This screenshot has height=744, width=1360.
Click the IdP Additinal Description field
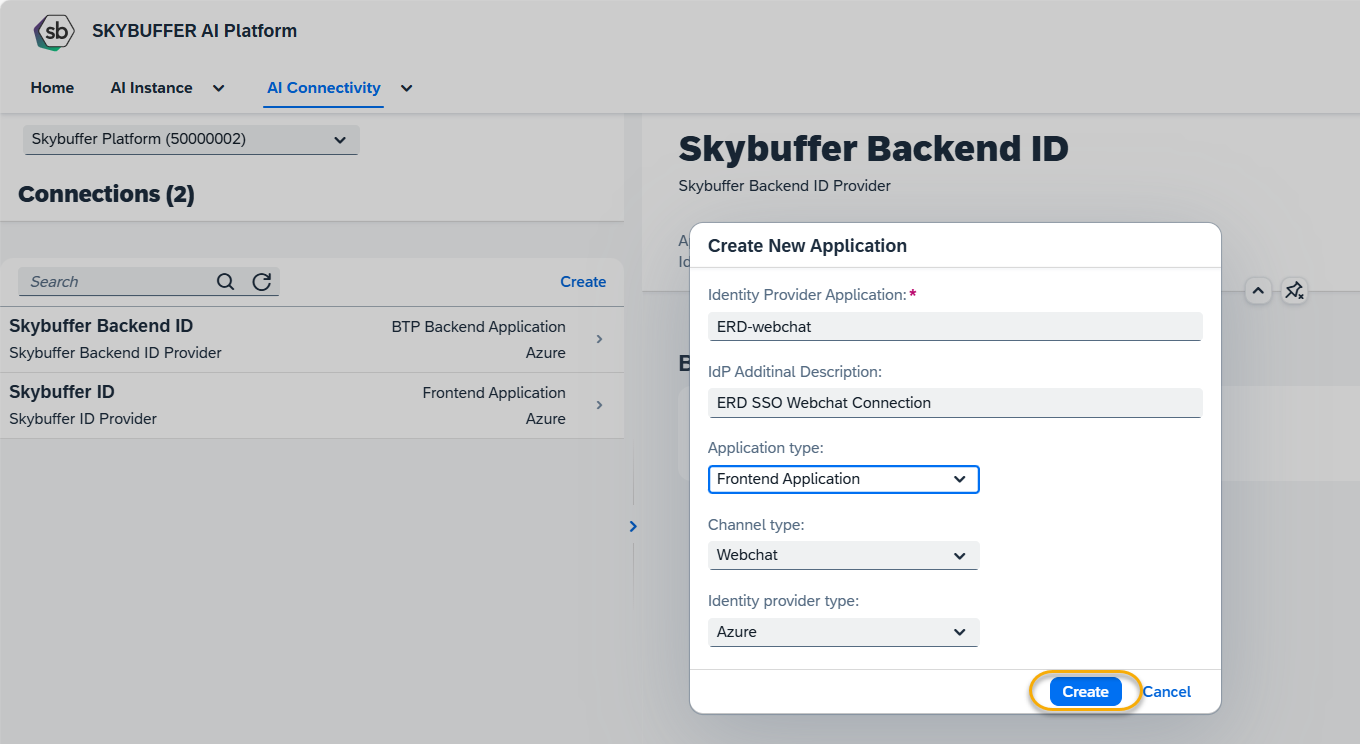(x=955, y=403)
